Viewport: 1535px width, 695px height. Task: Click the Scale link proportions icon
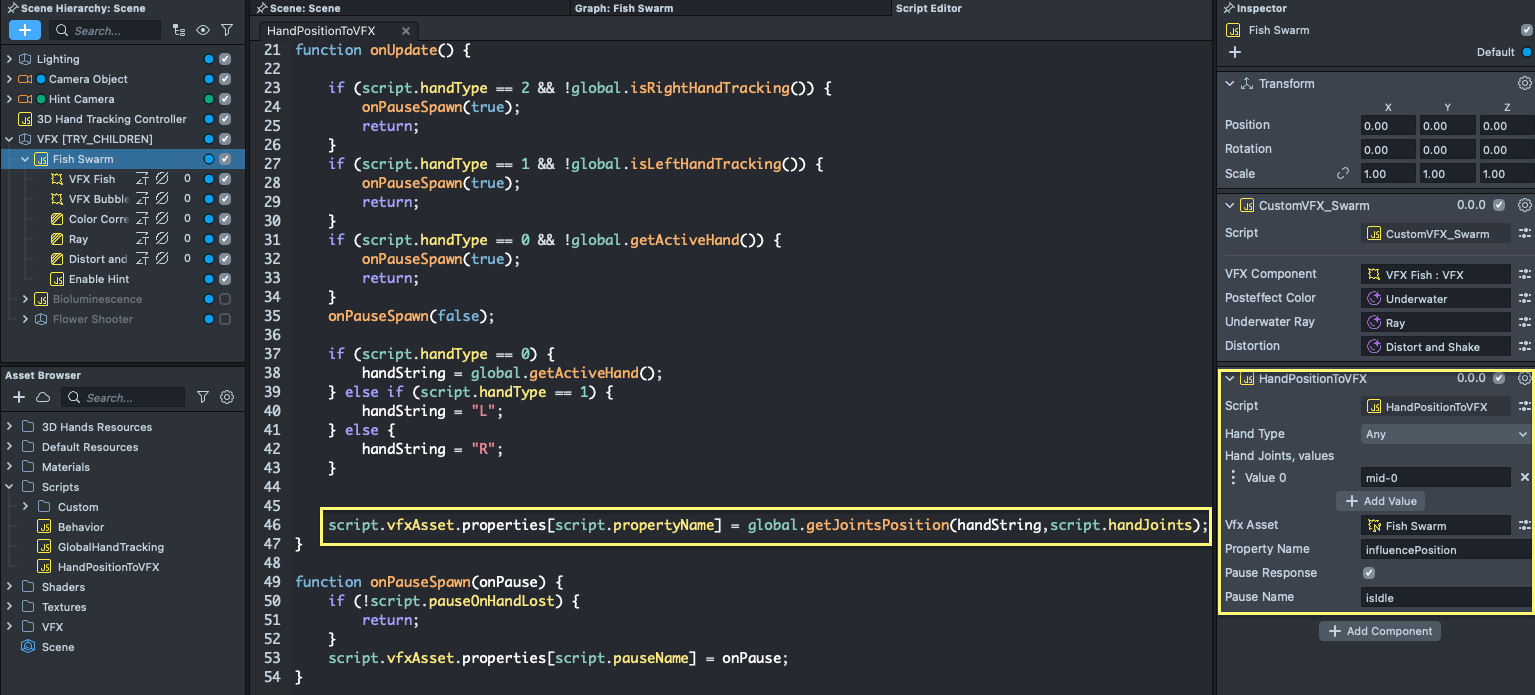1343,174
